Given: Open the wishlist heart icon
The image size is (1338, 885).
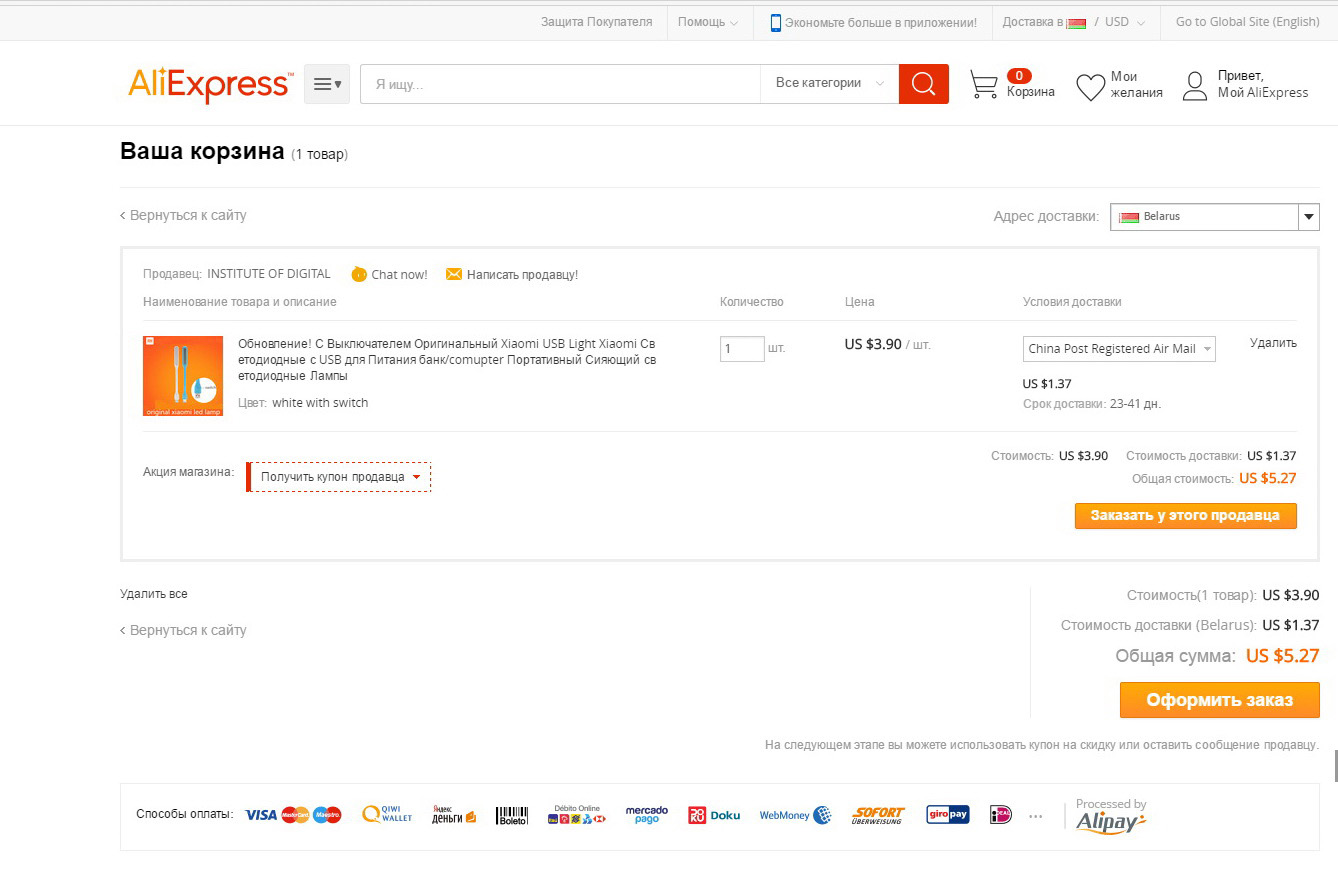Looking at the screenshot, I should point(1090,87).
